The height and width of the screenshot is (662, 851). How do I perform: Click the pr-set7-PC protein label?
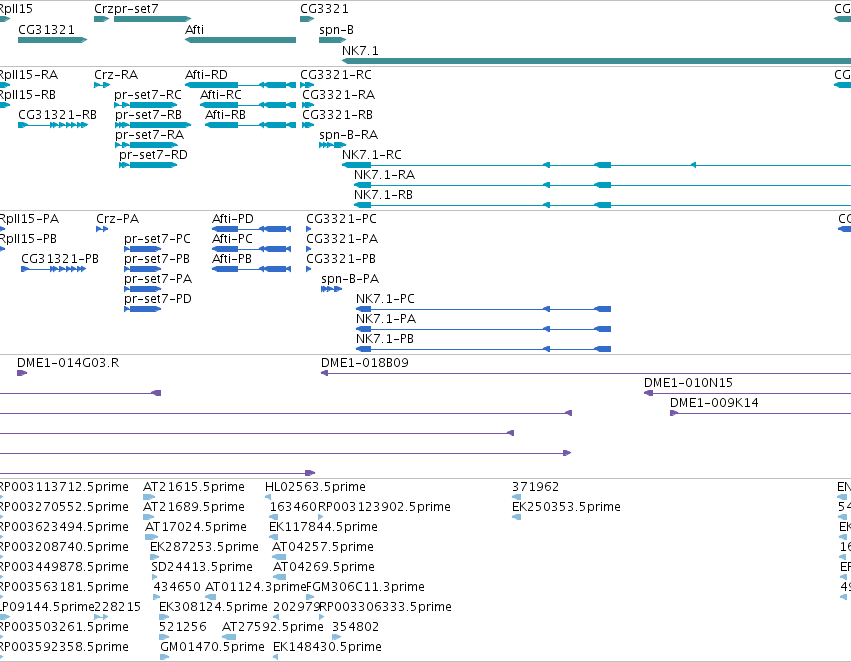157,239
